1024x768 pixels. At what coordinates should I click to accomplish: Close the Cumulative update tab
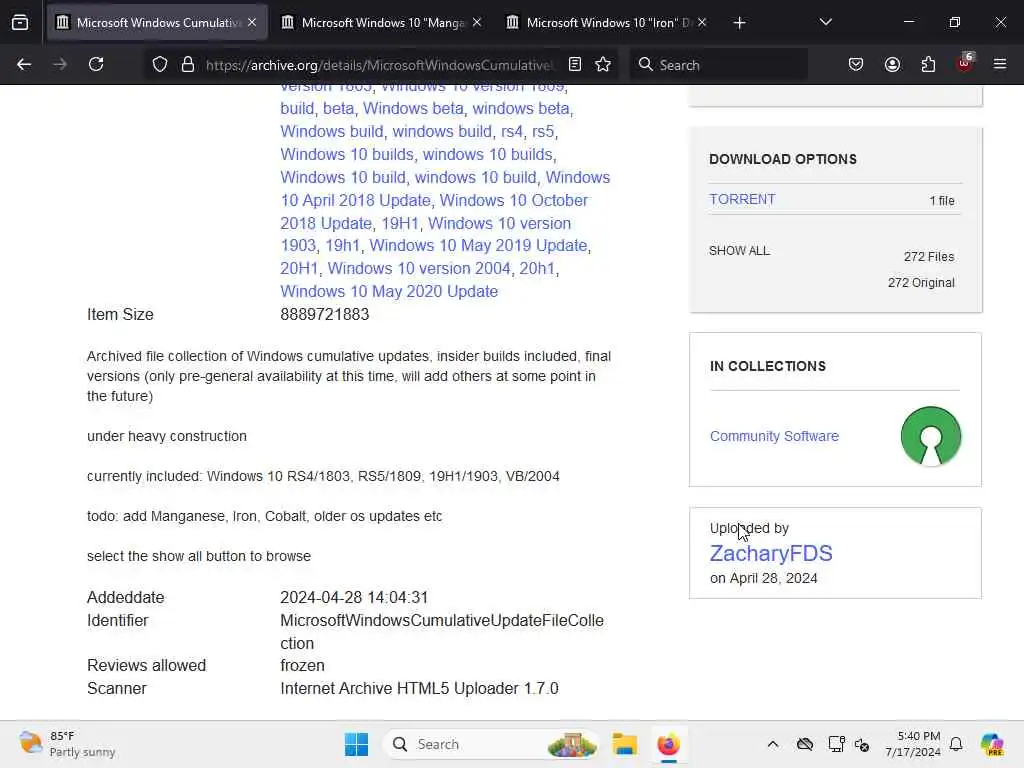pyautogui.click(x=252, y=22)
